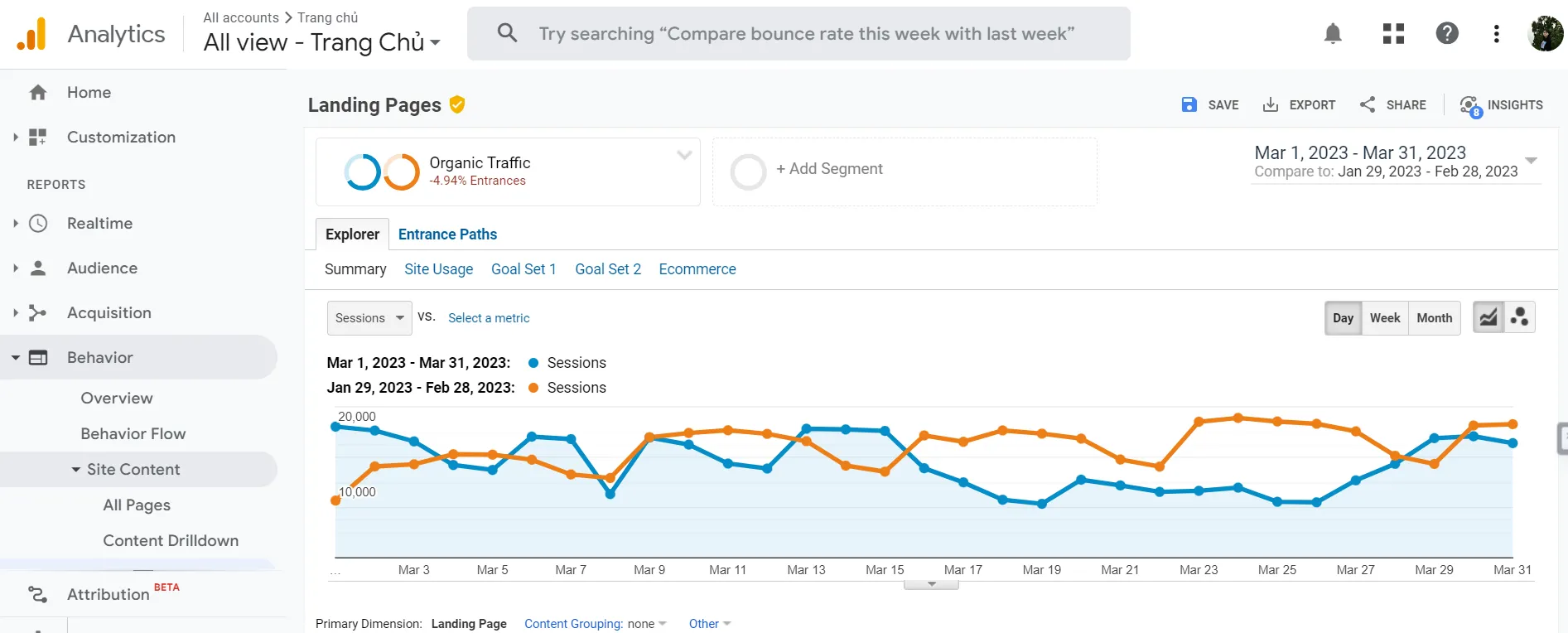The image size is (1568, 633).
Task: Open the Google apps grid icon
Action: click(1393, 33)
